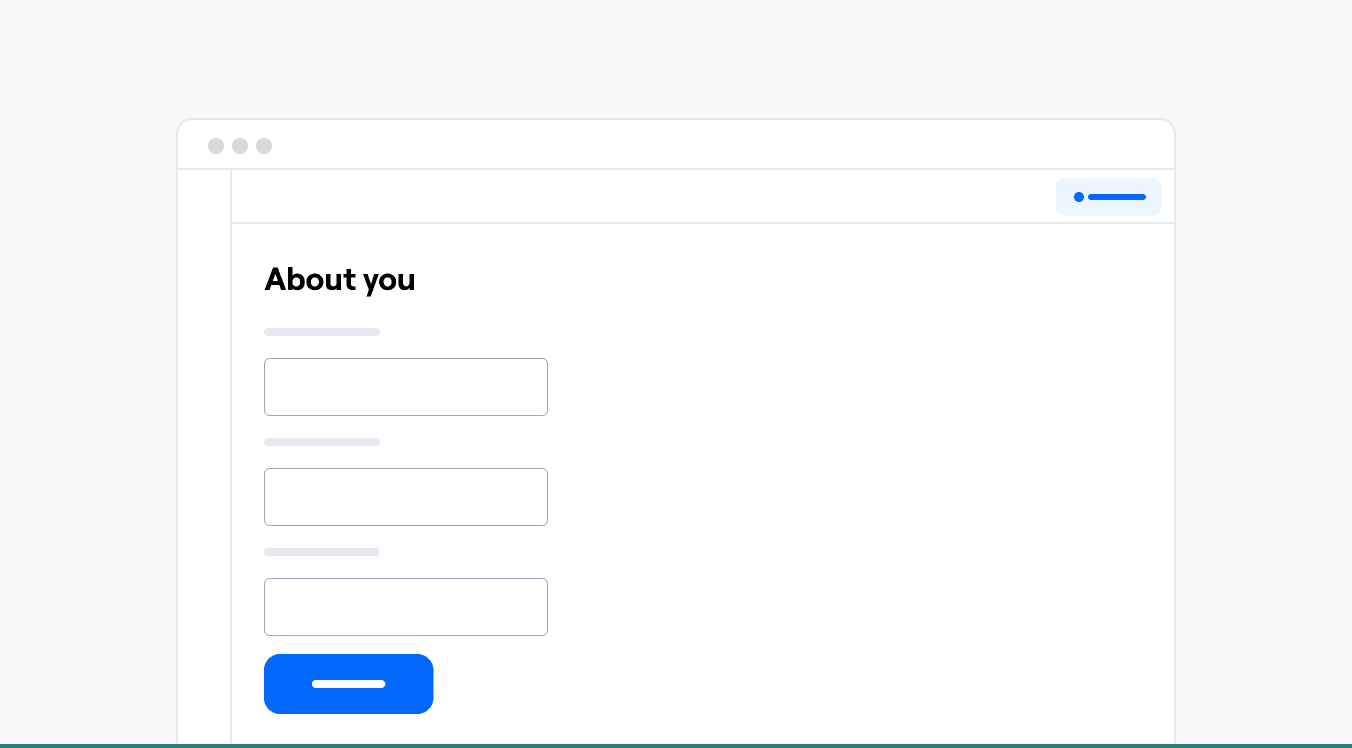Click the empty header toolbar left of the pill
The image size is (1352, 748).
click(640, 197)
